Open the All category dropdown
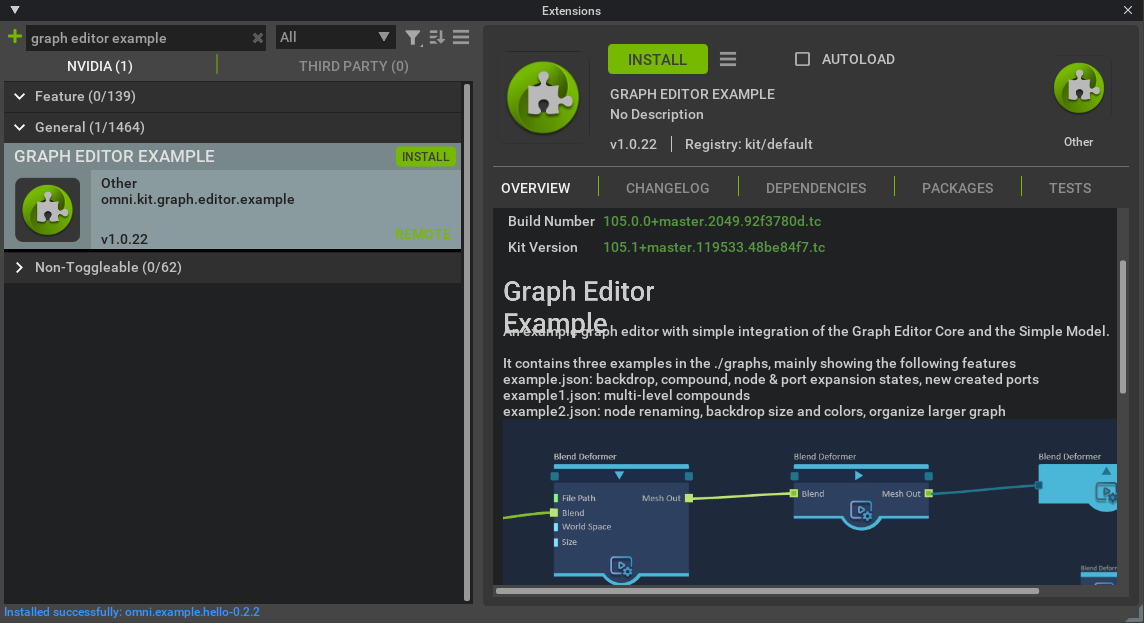Viewport: 1144px width, 623px height. 335,37
